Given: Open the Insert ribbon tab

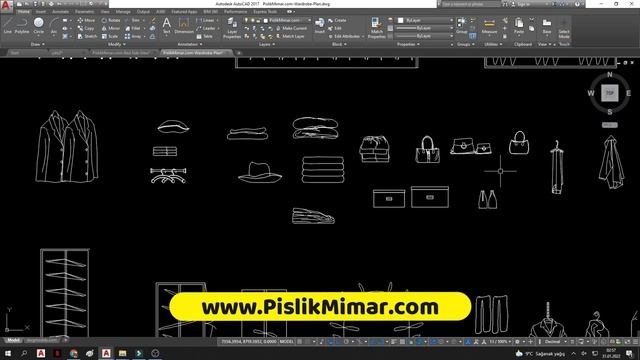Looking at the screenshot, I should [41, 12].
